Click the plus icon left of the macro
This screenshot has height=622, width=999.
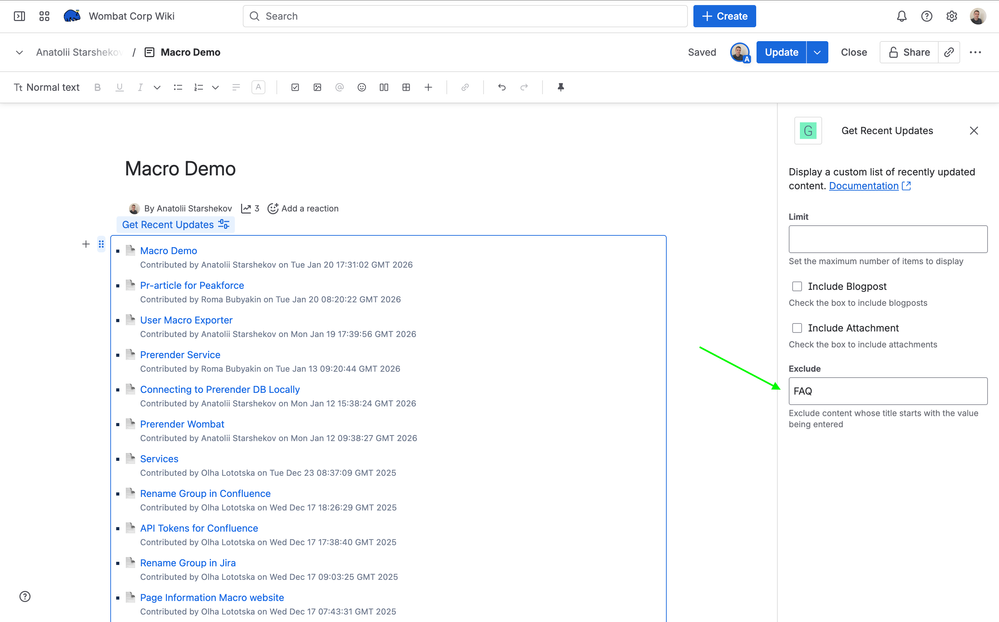pyautogui.click(x=85, y=244)
